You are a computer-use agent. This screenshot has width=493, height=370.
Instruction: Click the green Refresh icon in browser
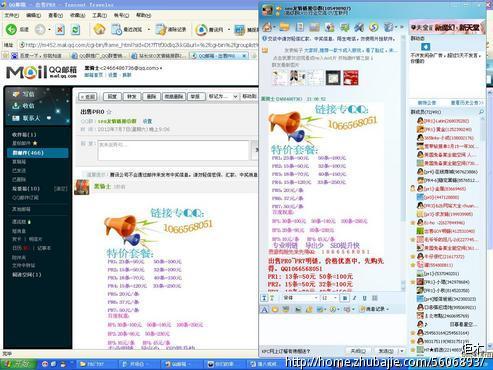(x=76, y=30)
